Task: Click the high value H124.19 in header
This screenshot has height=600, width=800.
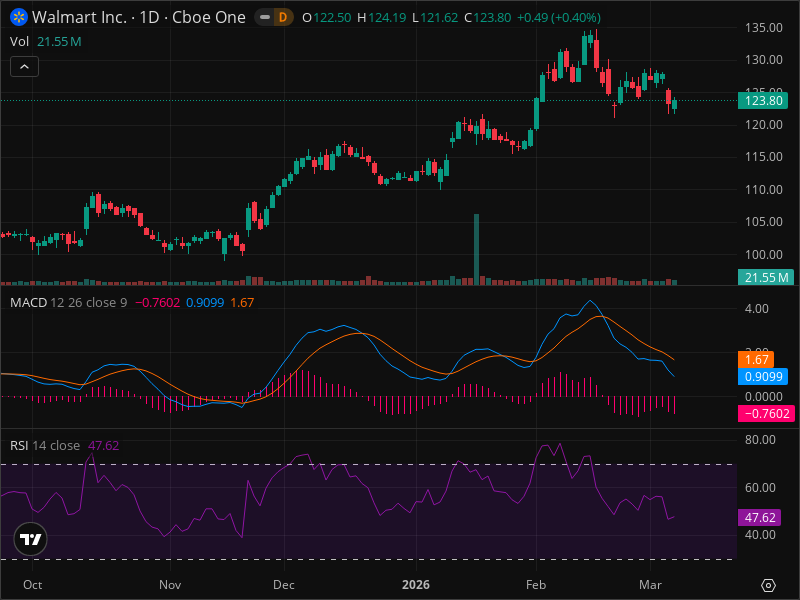Action: 382,18
